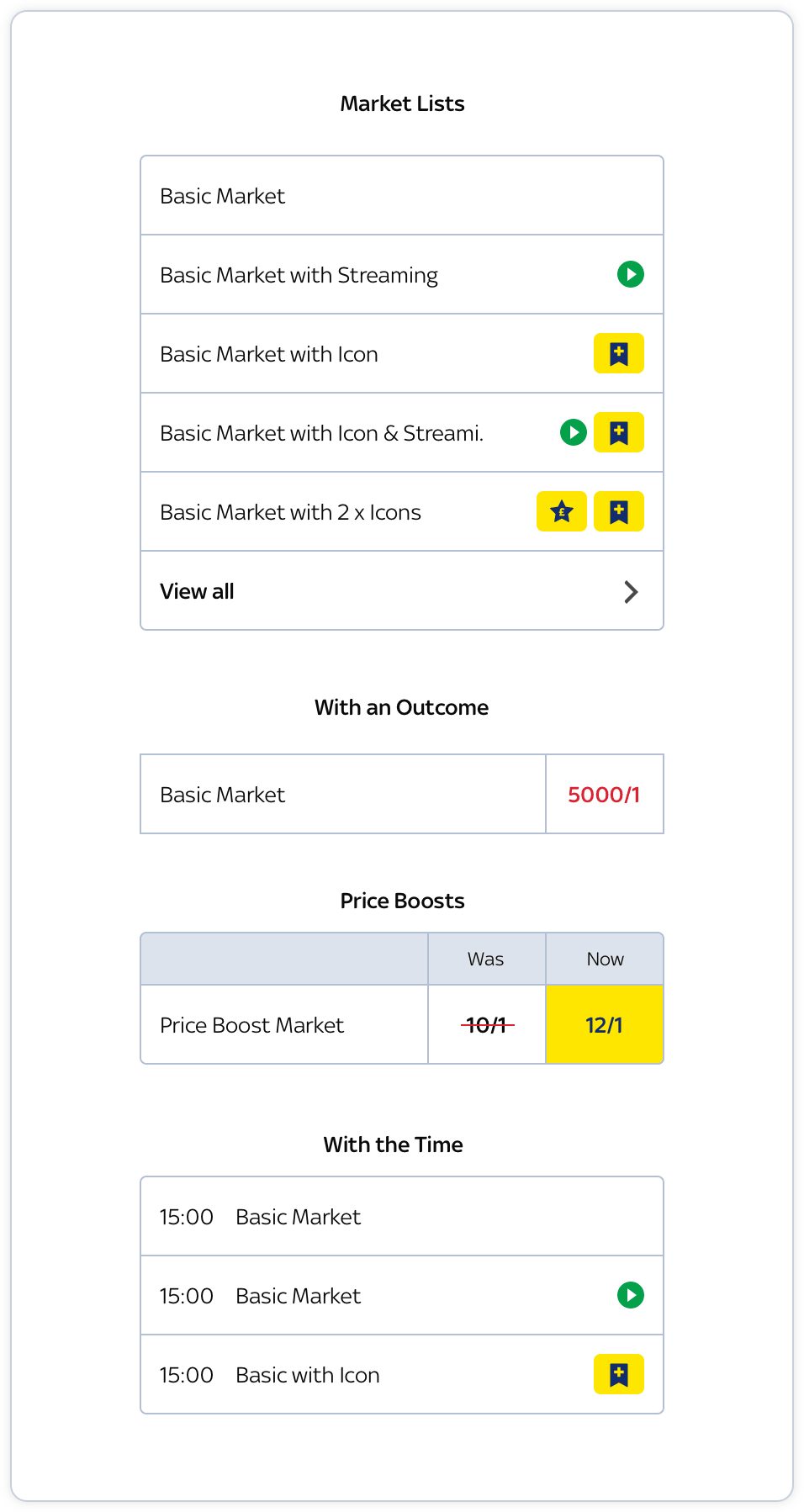Switch focus to the Price Boosts section header
The height and width of the screenshot is (1512, 804).
[402, 901]
